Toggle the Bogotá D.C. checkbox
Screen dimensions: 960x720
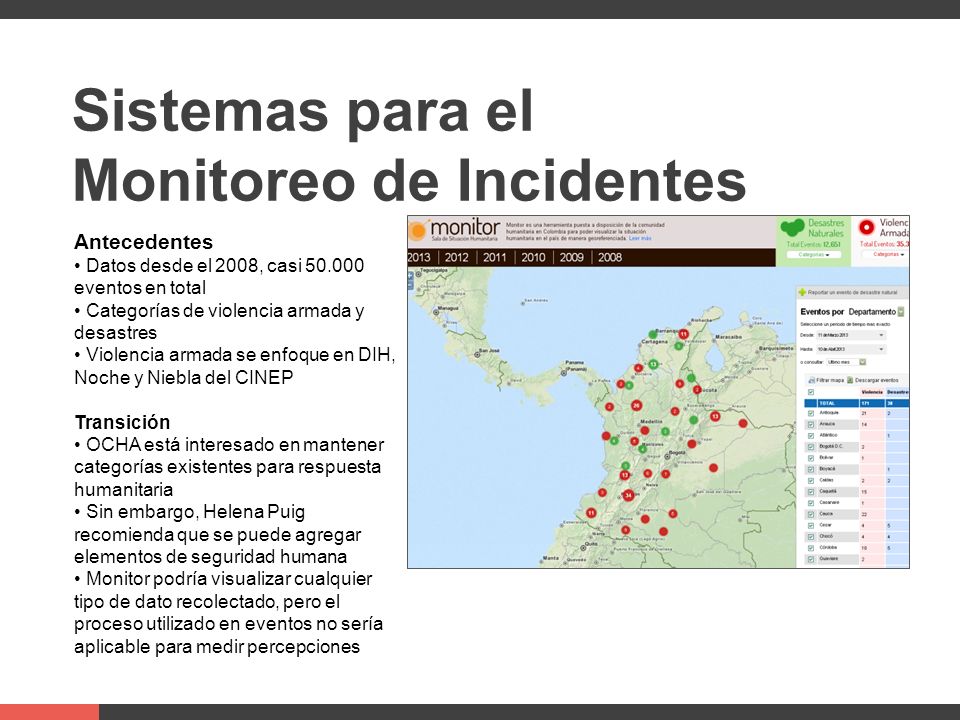[x=811, y=447]
